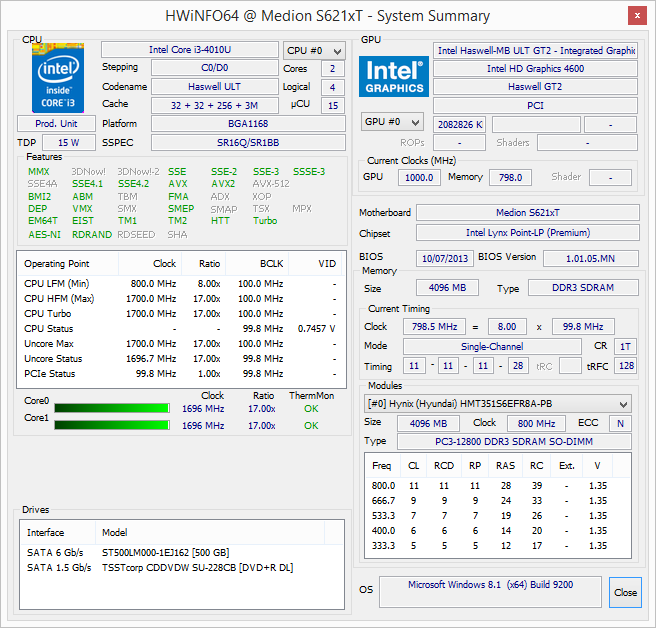Click the AES-NI feature label
Screen dimensions: 656x628
[x=44, y=235]
